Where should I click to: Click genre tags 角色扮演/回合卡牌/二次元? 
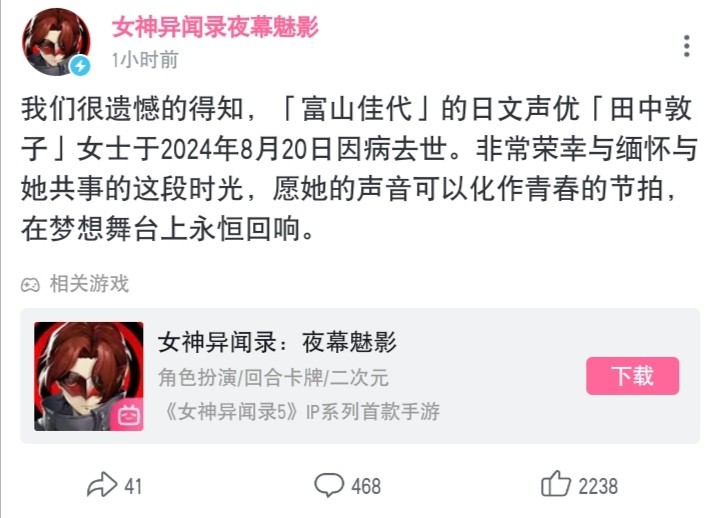[x=273, y=378]
